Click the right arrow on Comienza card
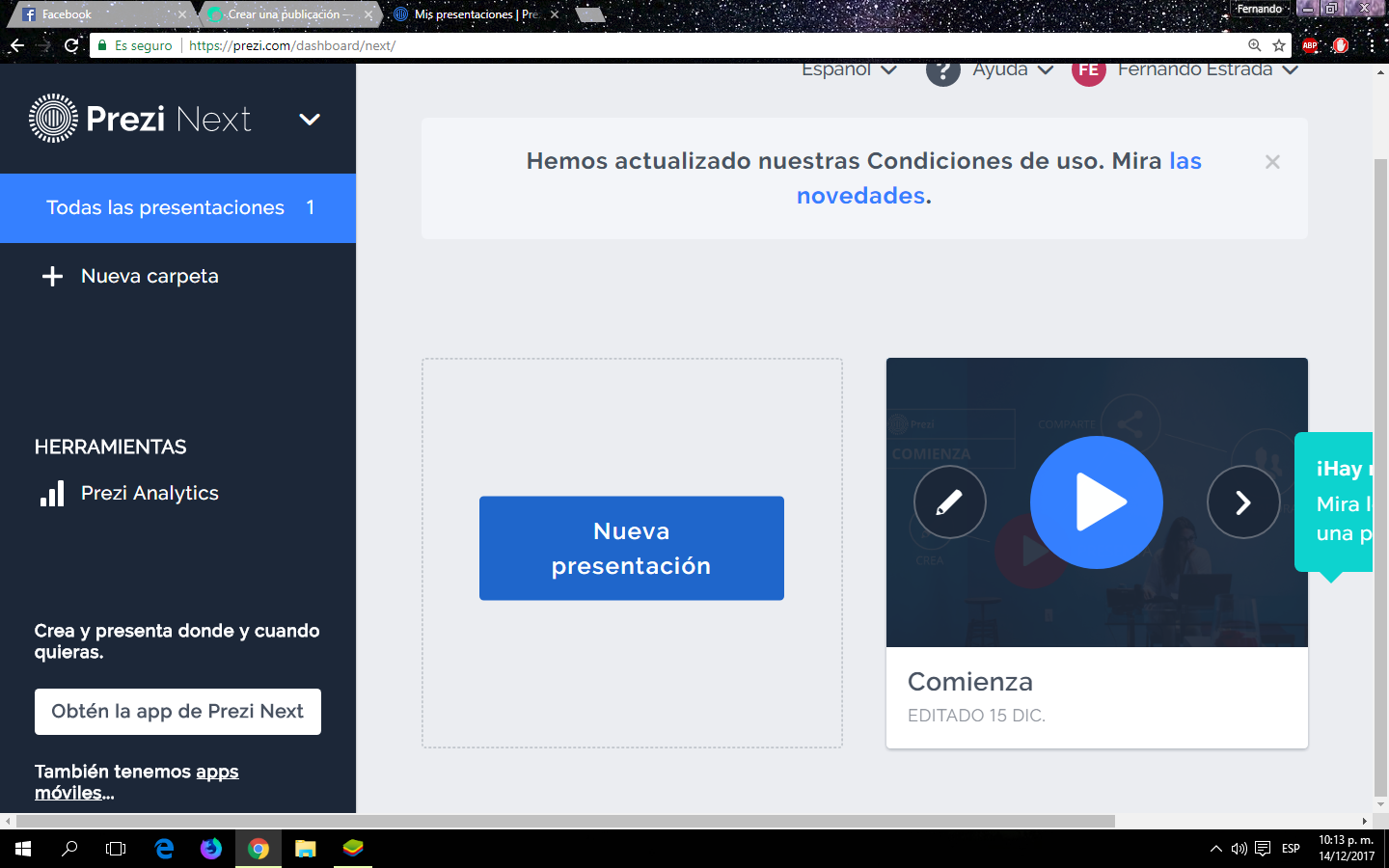1389x868 pixels. pos(1243,502)
